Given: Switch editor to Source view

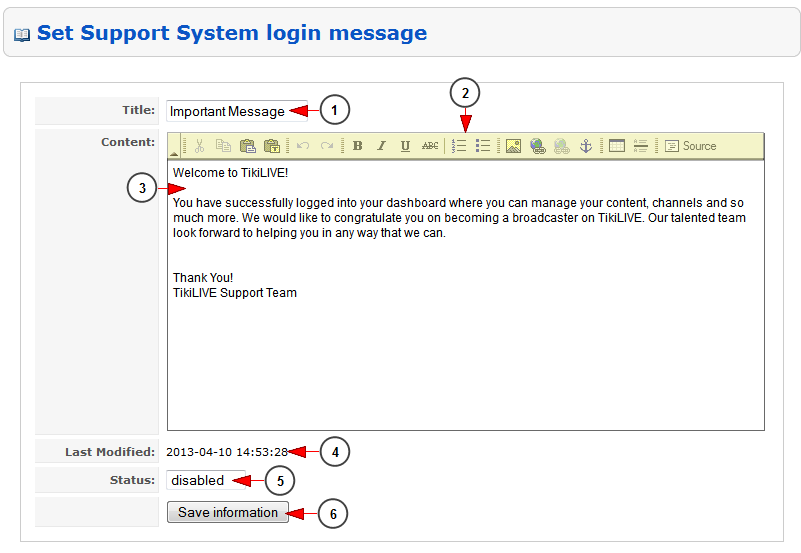Looking at the screenshot, I should [x=690, y=146].
